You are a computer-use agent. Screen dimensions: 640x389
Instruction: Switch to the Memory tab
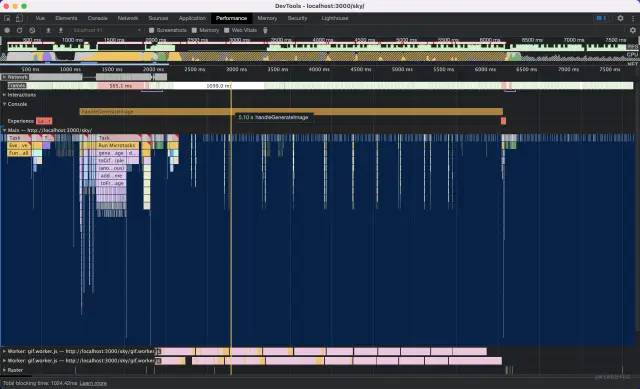click(267, 18)
